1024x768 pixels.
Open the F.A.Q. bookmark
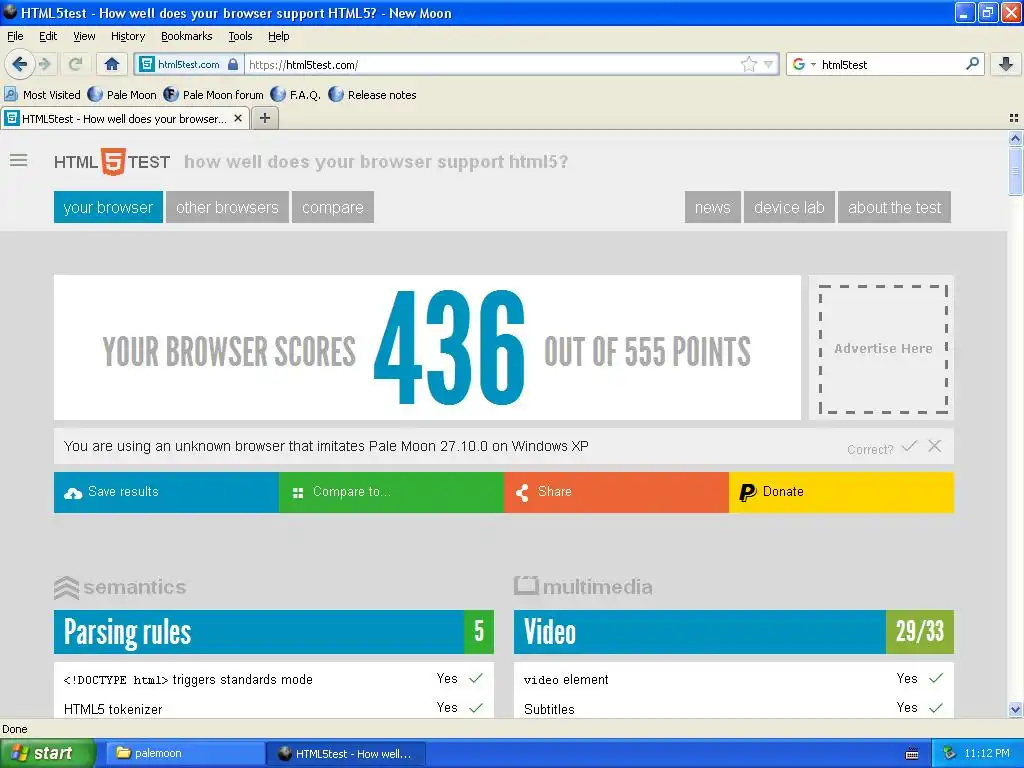[x=296, y=95]
